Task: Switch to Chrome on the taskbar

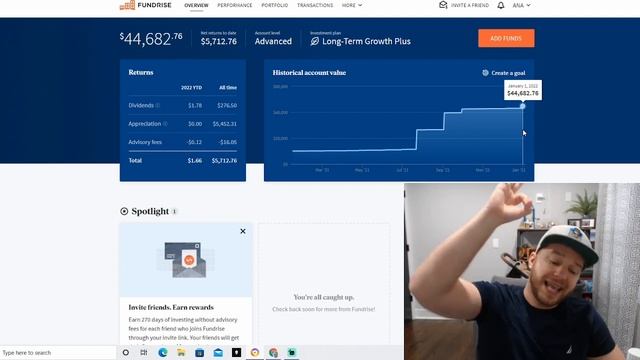Action: click(x=273, y=352)
